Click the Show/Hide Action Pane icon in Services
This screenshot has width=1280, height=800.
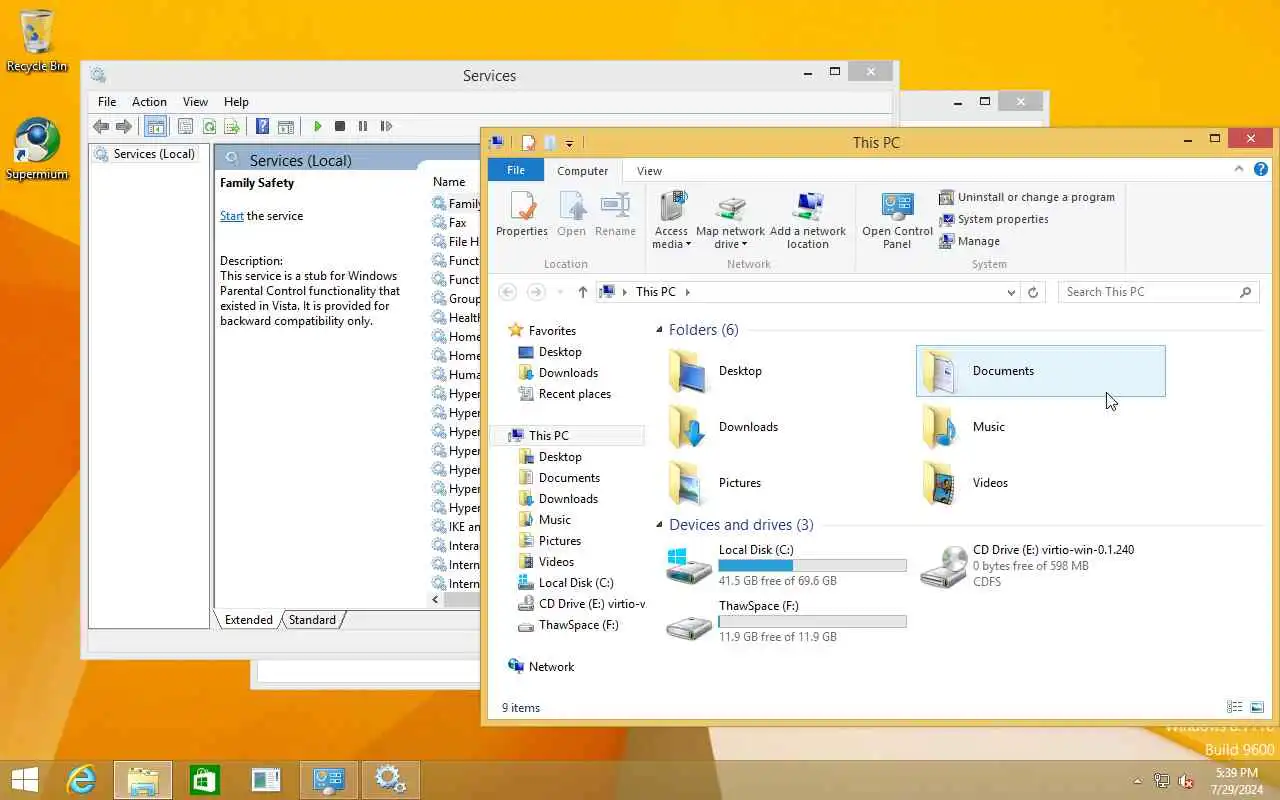click(286, 126)
